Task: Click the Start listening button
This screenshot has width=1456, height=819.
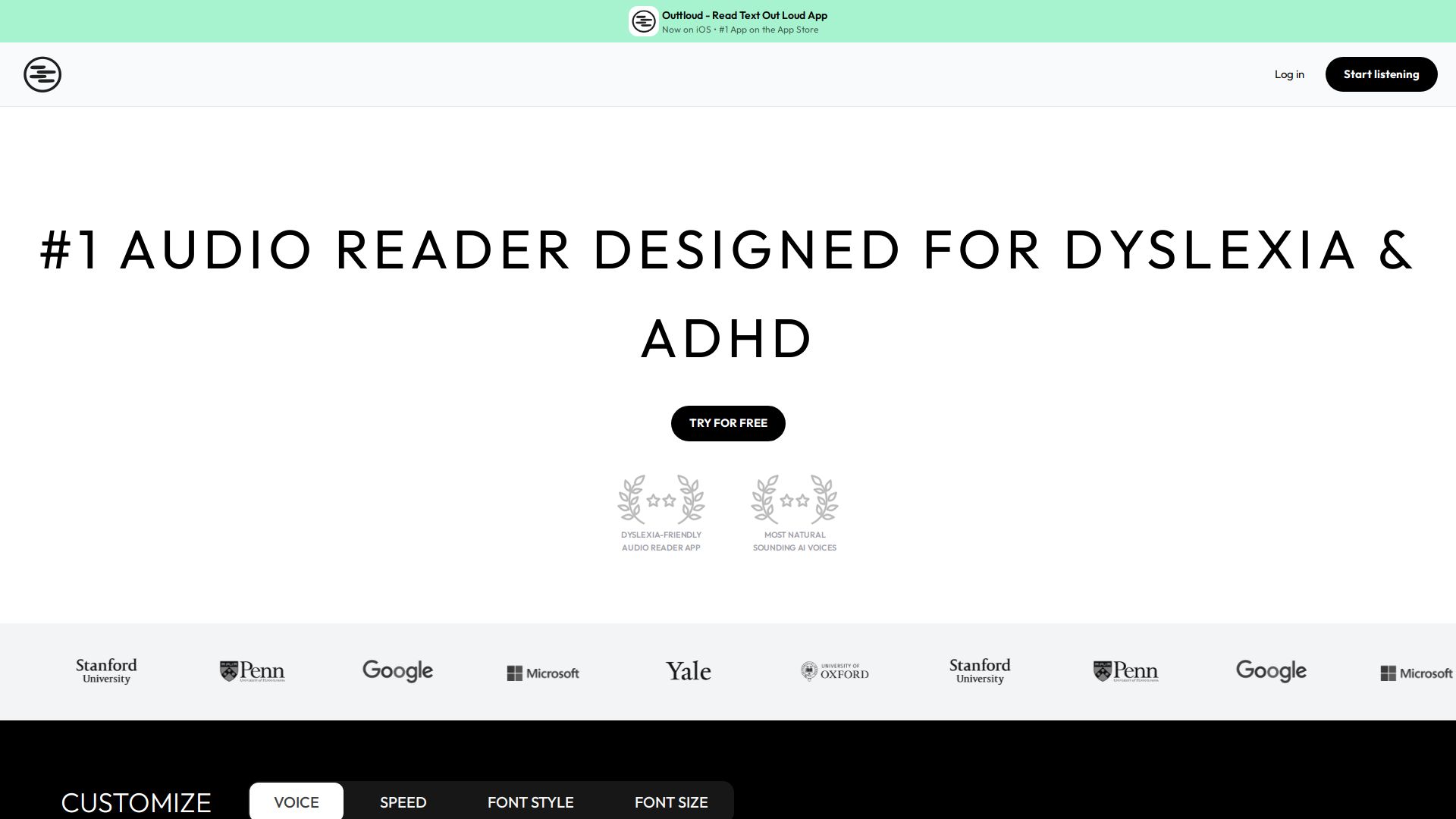Action: [1381, 74]
